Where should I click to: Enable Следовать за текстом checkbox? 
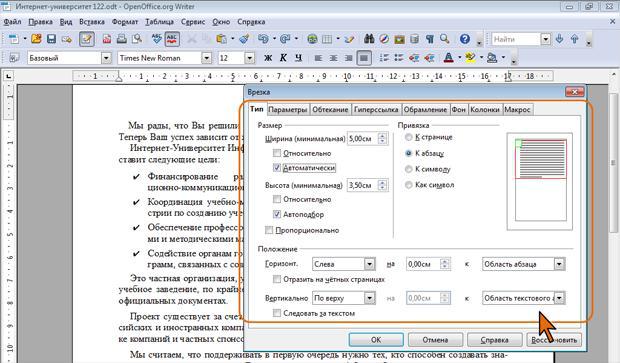click(x=277, y=313)
